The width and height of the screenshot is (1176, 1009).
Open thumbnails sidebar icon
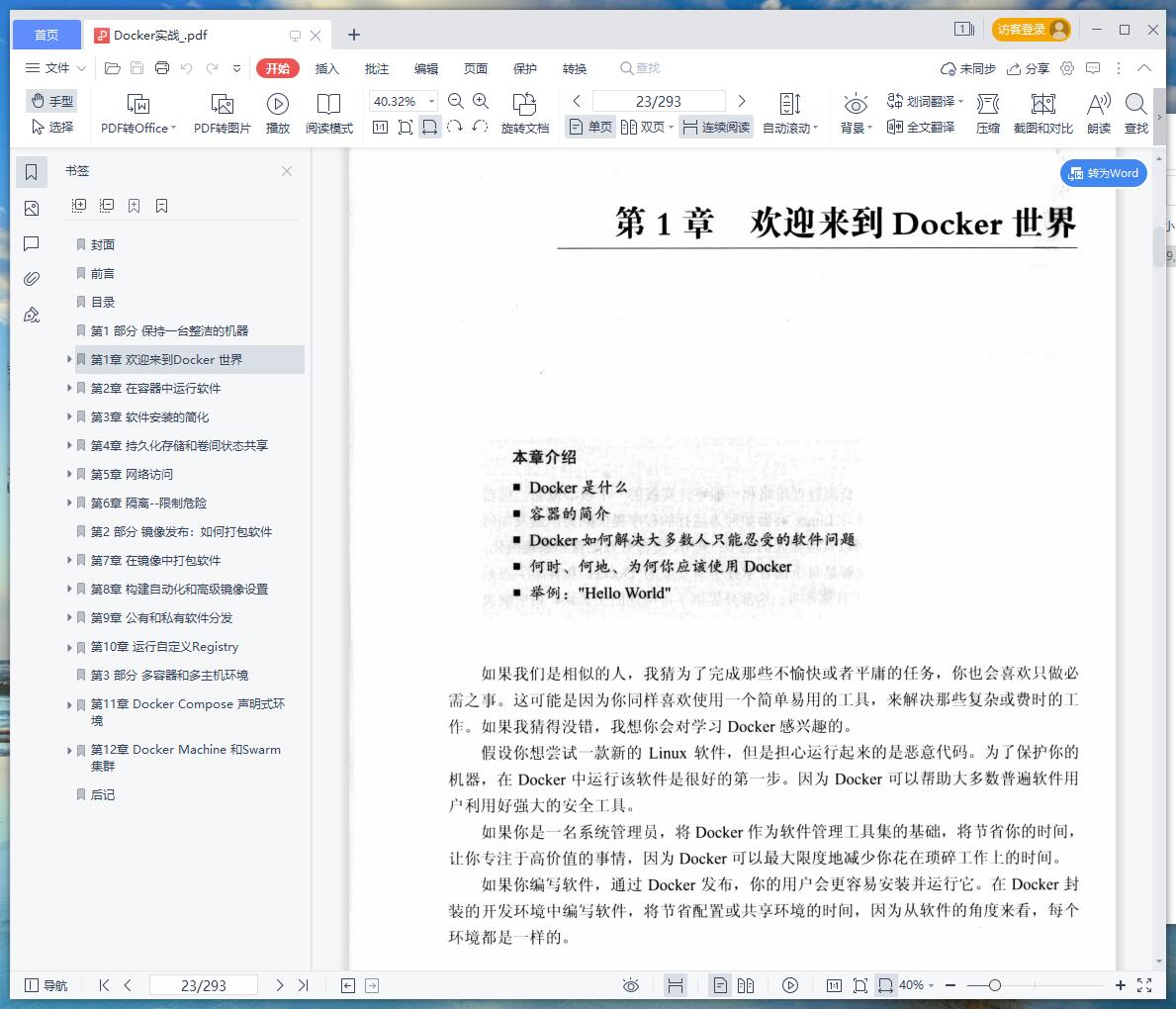tap(32, 208)
